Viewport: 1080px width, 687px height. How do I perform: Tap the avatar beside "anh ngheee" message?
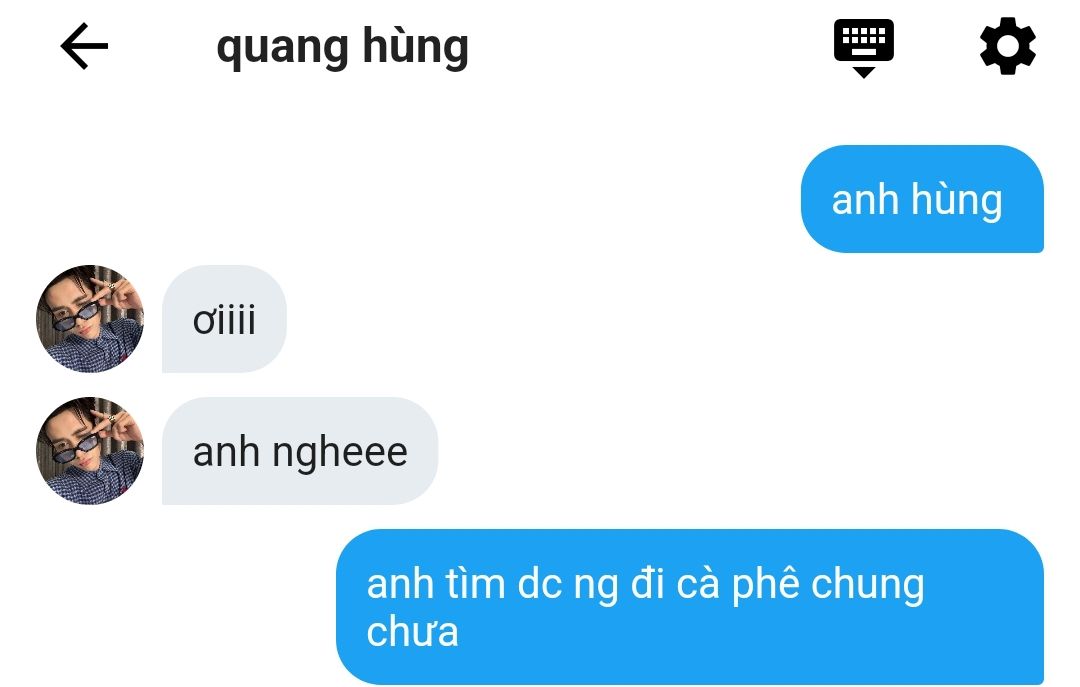point(90,451)
